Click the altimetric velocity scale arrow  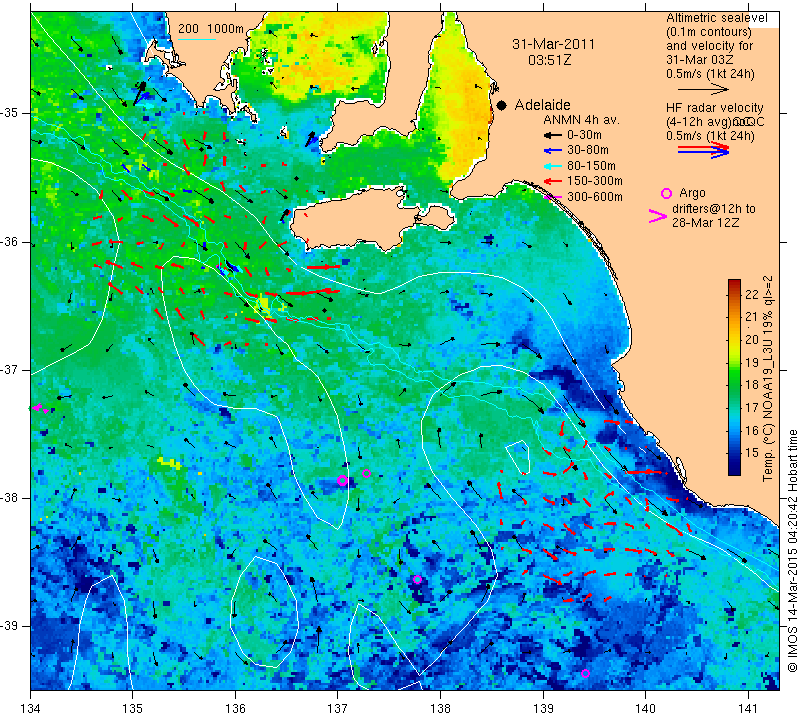pos(703,90)
